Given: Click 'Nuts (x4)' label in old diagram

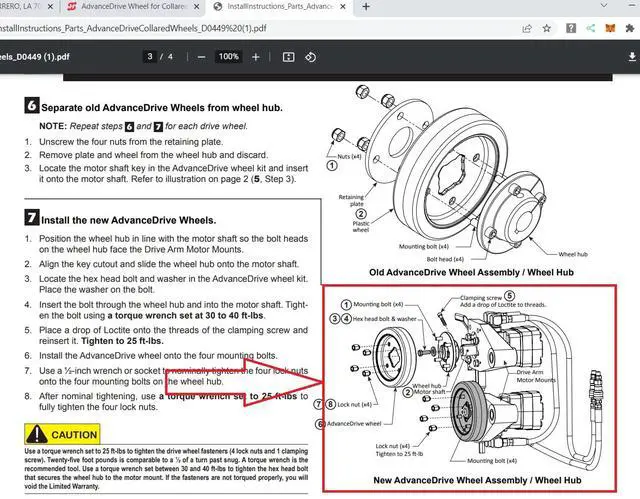Looking at the screenshot, I should tap(349, 156).
